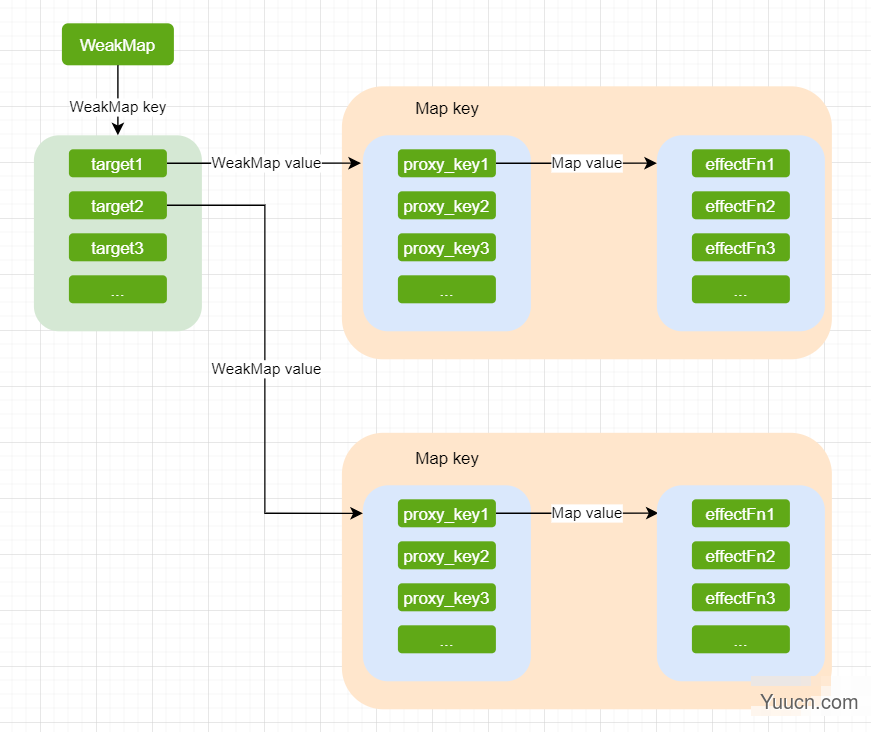Viewport: 871px width, 732px height.
Task: Click effectFn1 in the upper Map group
Action: [x=740, y=164]
